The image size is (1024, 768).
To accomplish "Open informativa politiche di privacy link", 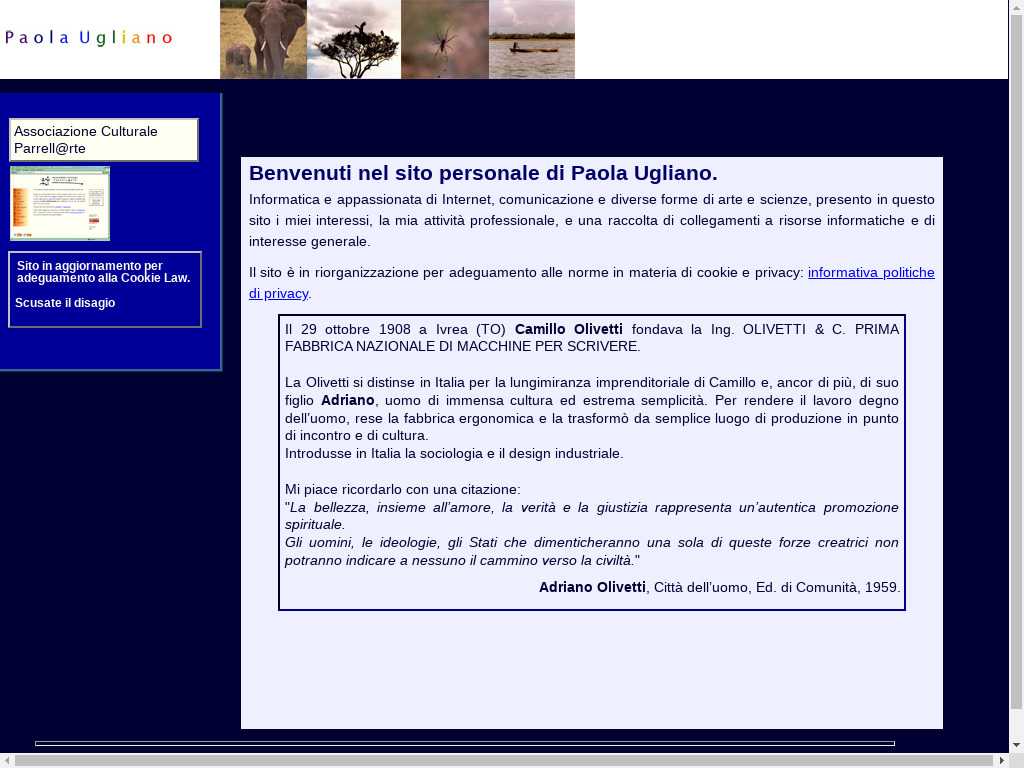I will [871, 272].
